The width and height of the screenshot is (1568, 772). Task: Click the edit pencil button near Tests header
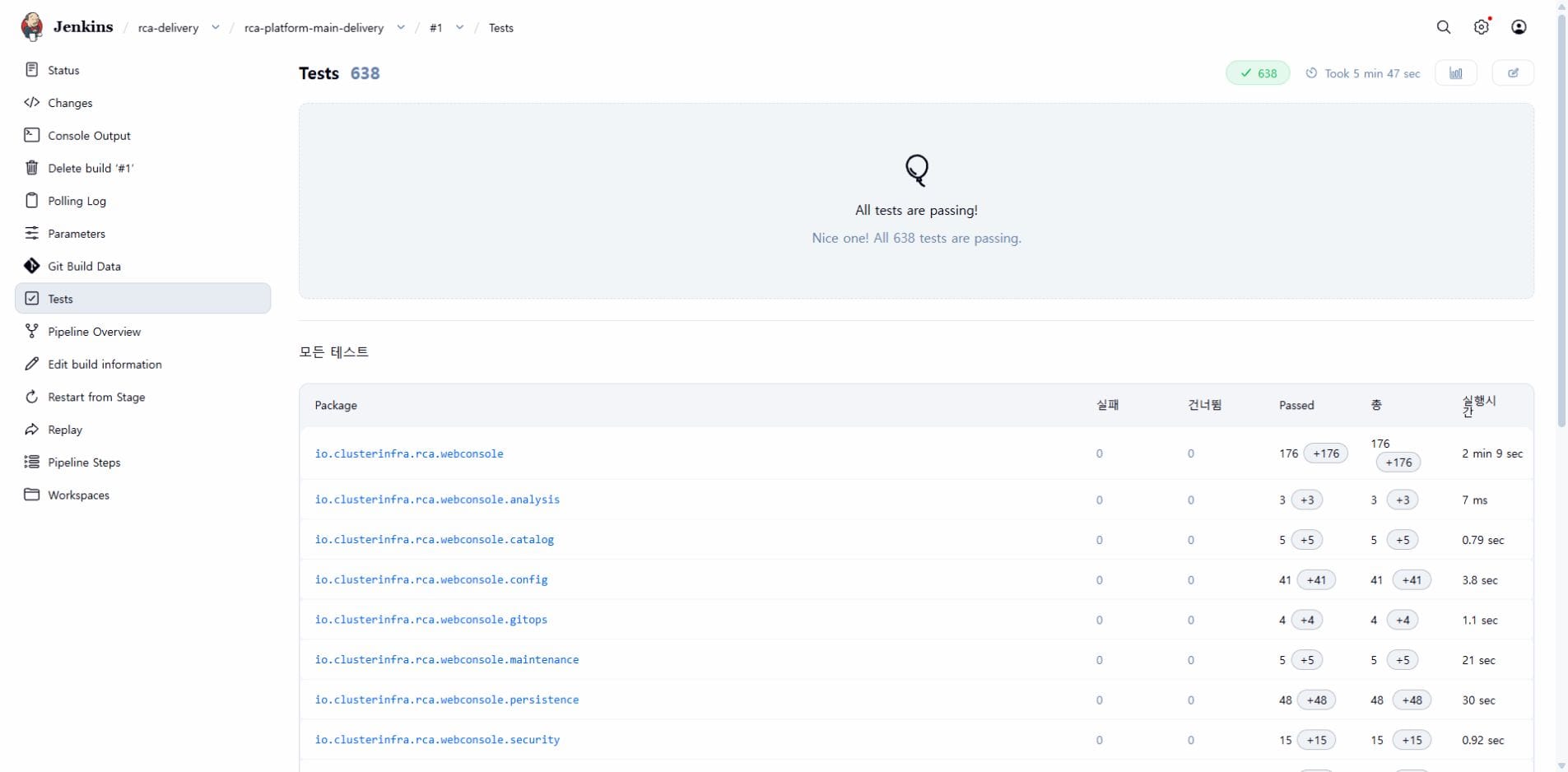pyautogui.click(x=1513, y=73)
